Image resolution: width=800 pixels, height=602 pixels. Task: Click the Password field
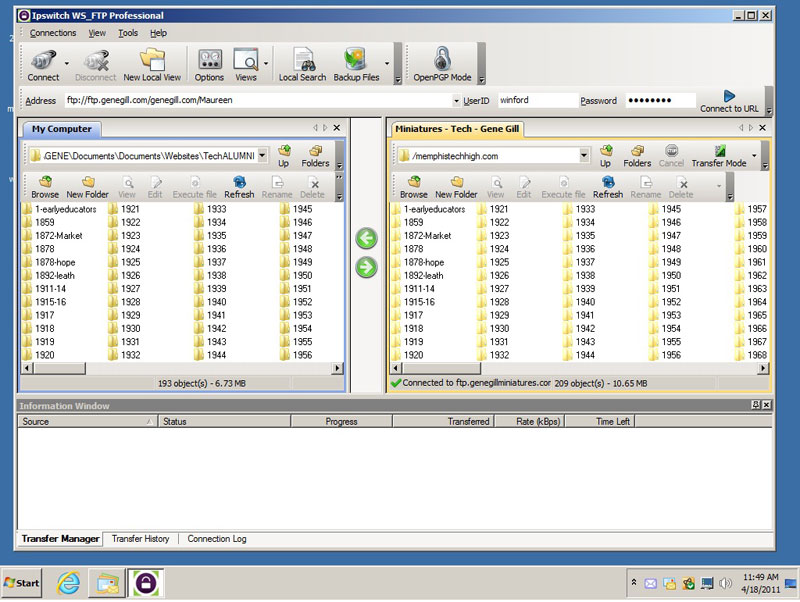click(x=660, y=101)
